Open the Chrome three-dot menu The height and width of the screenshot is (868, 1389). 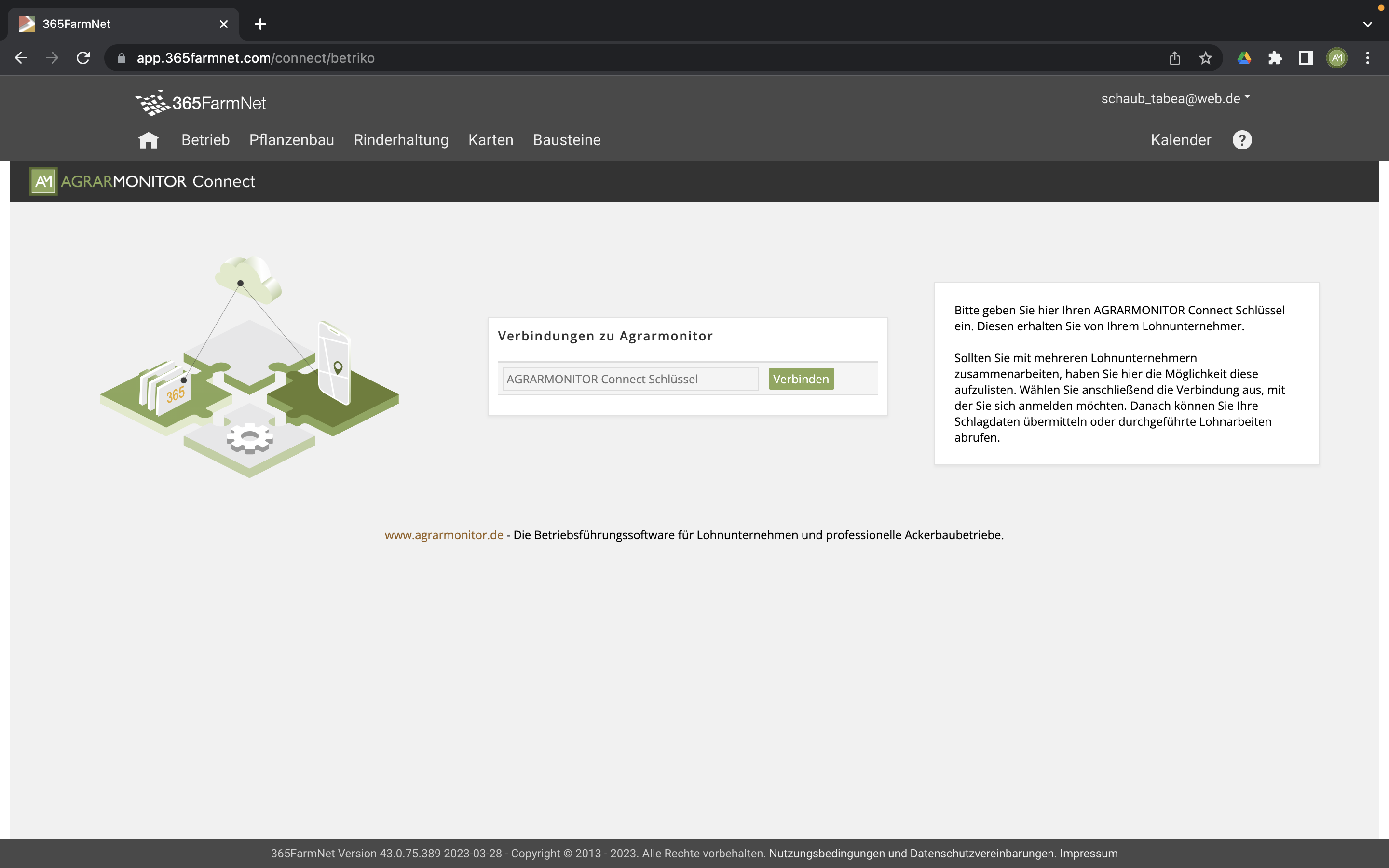(1368, 58)
